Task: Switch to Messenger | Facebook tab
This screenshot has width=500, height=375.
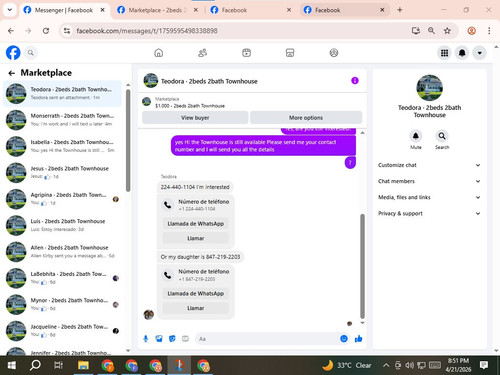Action: (x=64, y=10)
